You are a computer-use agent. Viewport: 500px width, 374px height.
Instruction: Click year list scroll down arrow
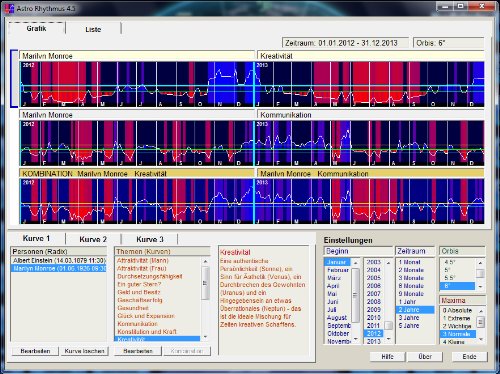(388, 339)
